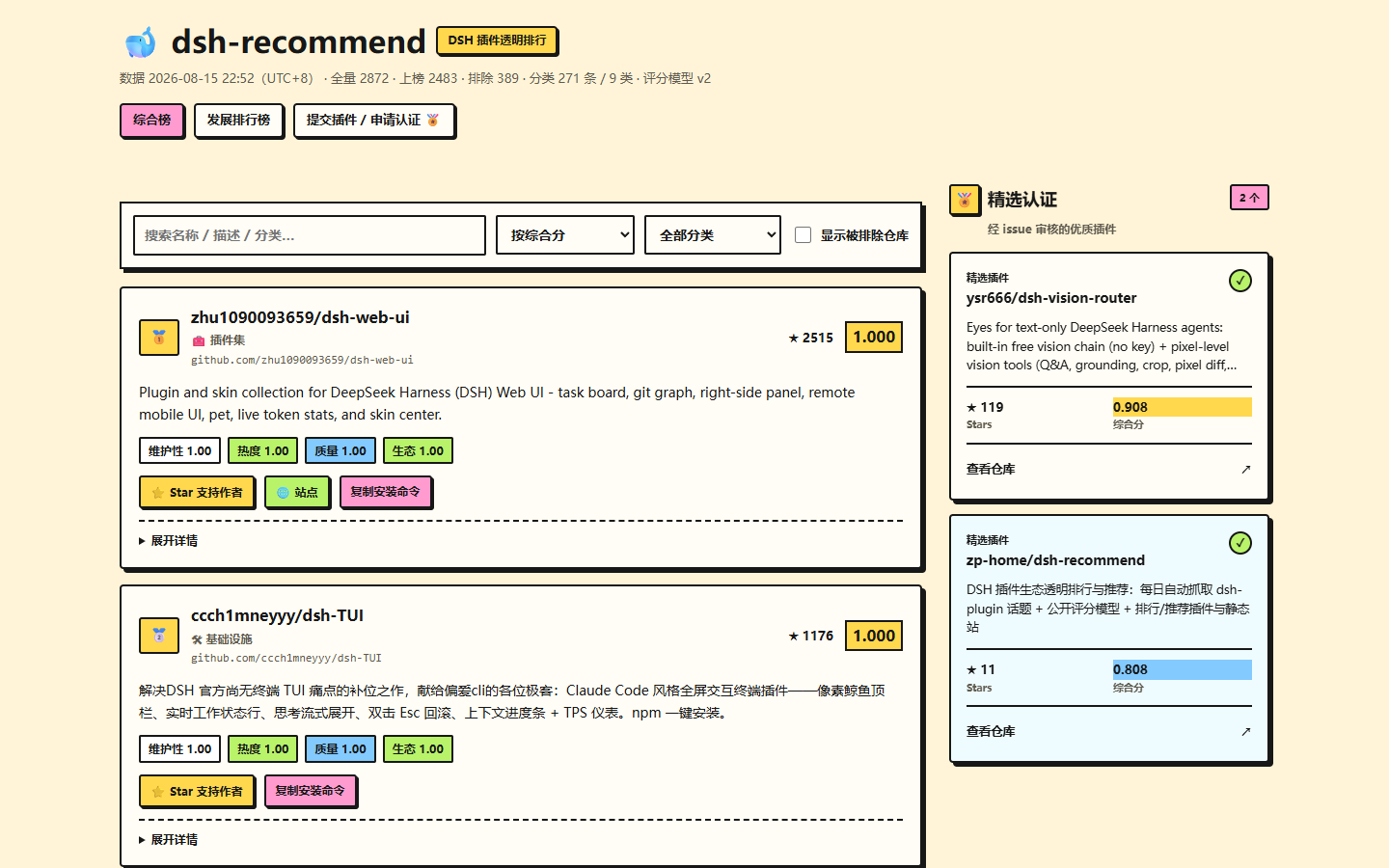This screenshot has width=1389, height=868.
Task: Click the 热度 1.00 tag on dsh-TUI
Action: click(263, 749)
